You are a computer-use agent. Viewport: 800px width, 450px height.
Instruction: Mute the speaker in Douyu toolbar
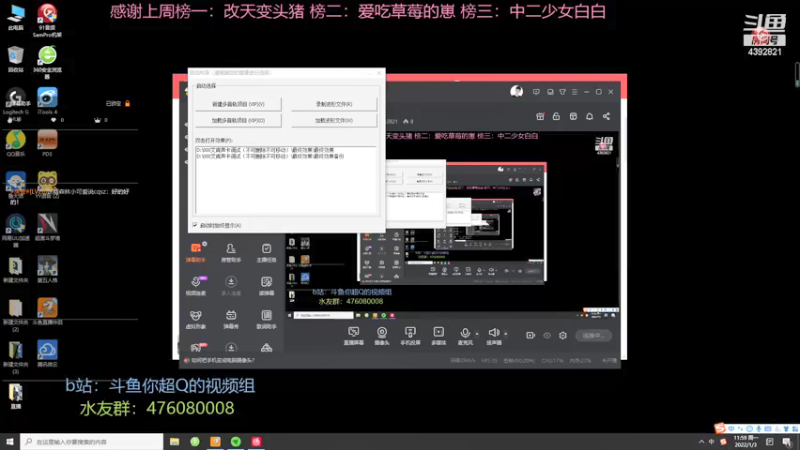pyautogui.click(x=493, y=333)
